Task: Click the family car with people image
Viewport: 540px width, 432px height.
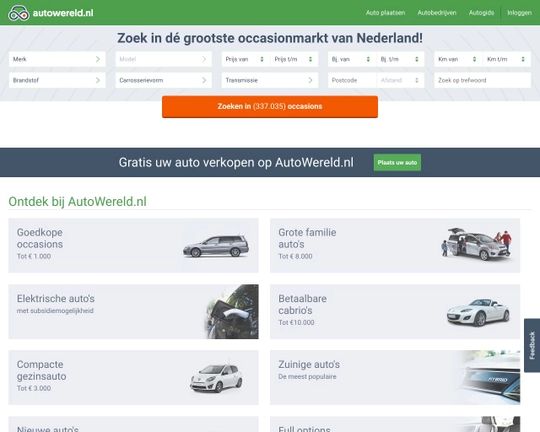Action: point(477,244)
